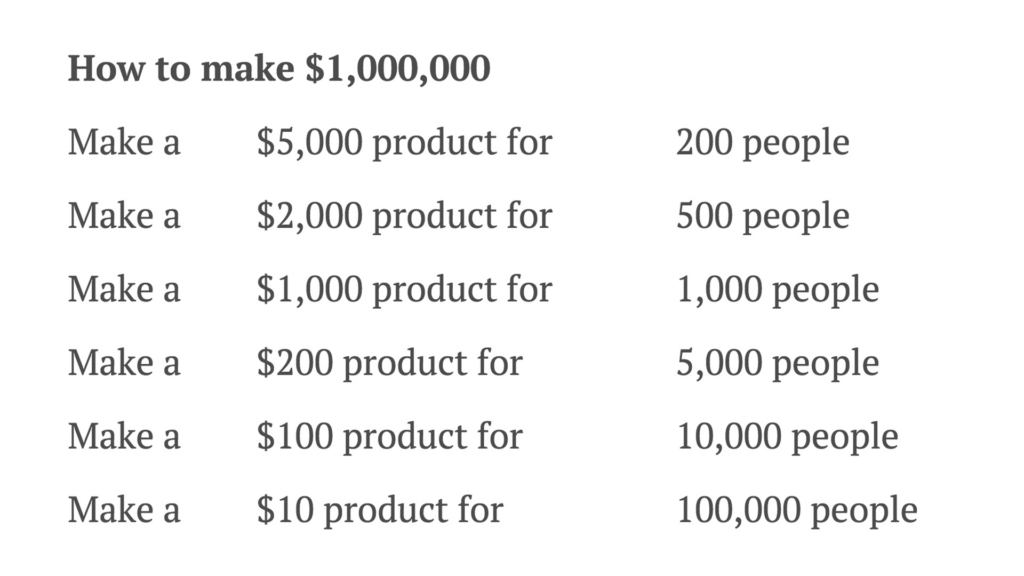Click 'Make a' in the $2,000 row
1024x576 pixels.
coord(124,216)
